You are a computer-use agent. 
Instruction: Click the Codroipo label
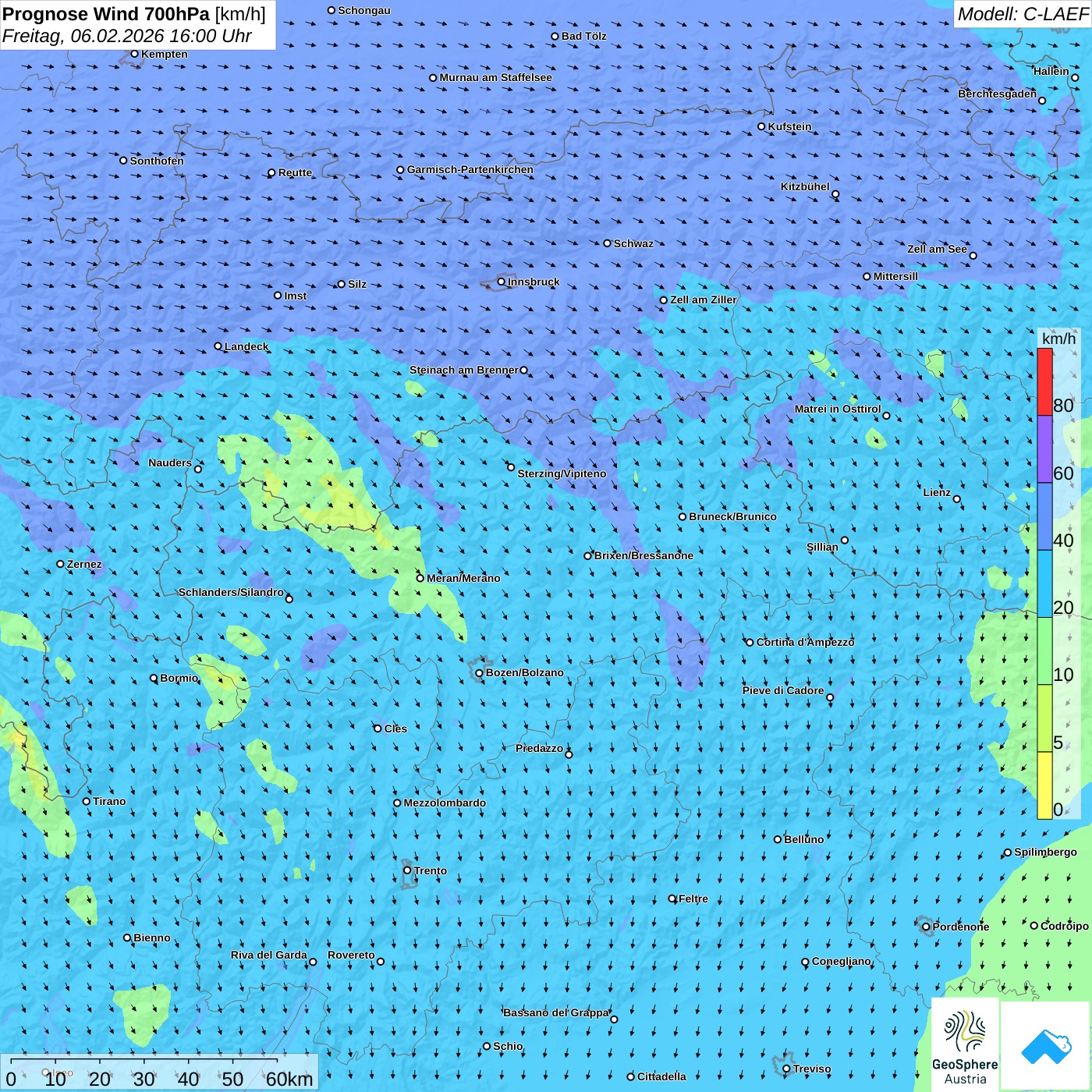(x=1065, y=926)
